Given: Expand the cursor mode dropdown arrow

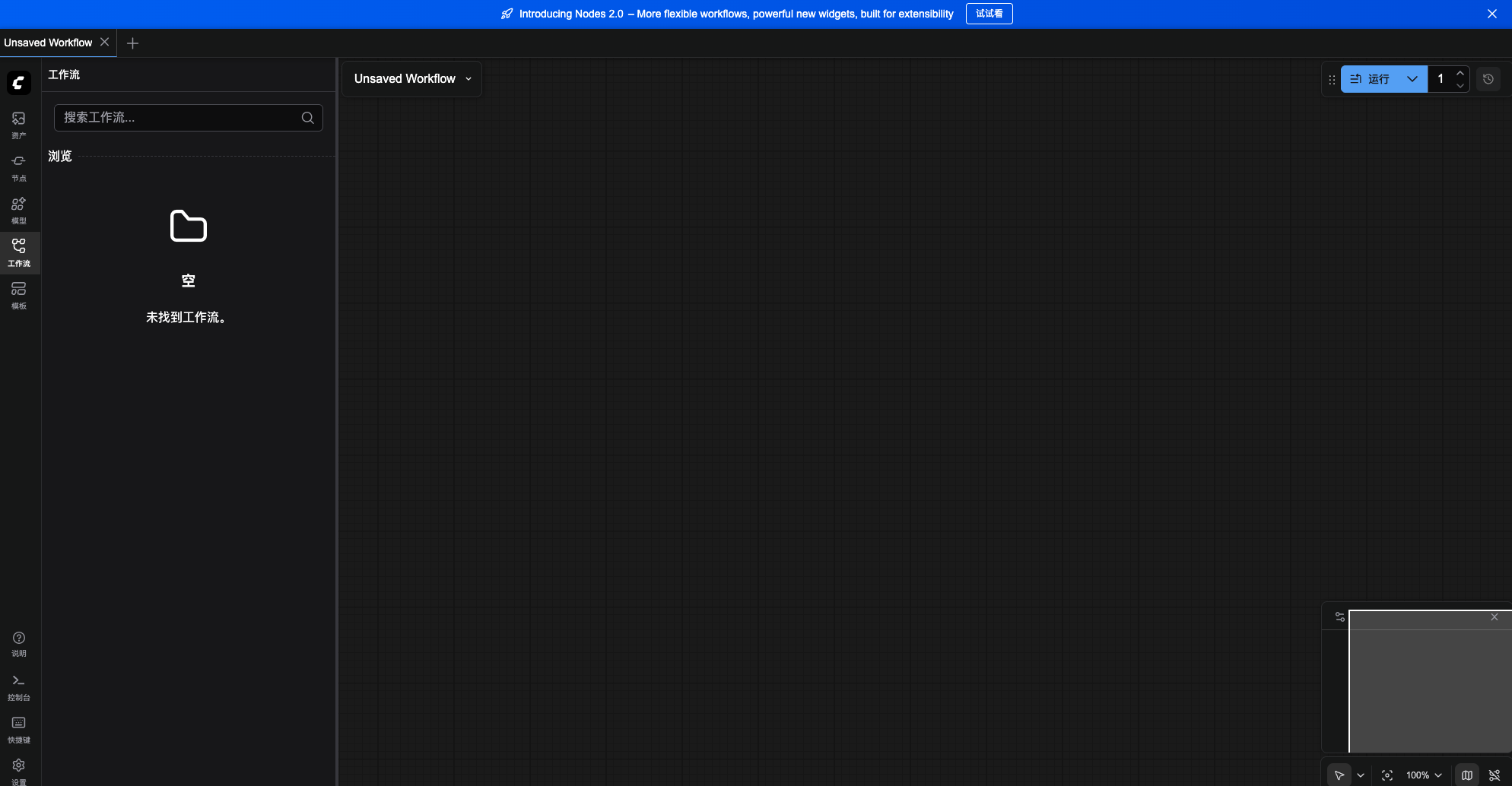Looking at the screenshot, I should (x=1361, y=775).
